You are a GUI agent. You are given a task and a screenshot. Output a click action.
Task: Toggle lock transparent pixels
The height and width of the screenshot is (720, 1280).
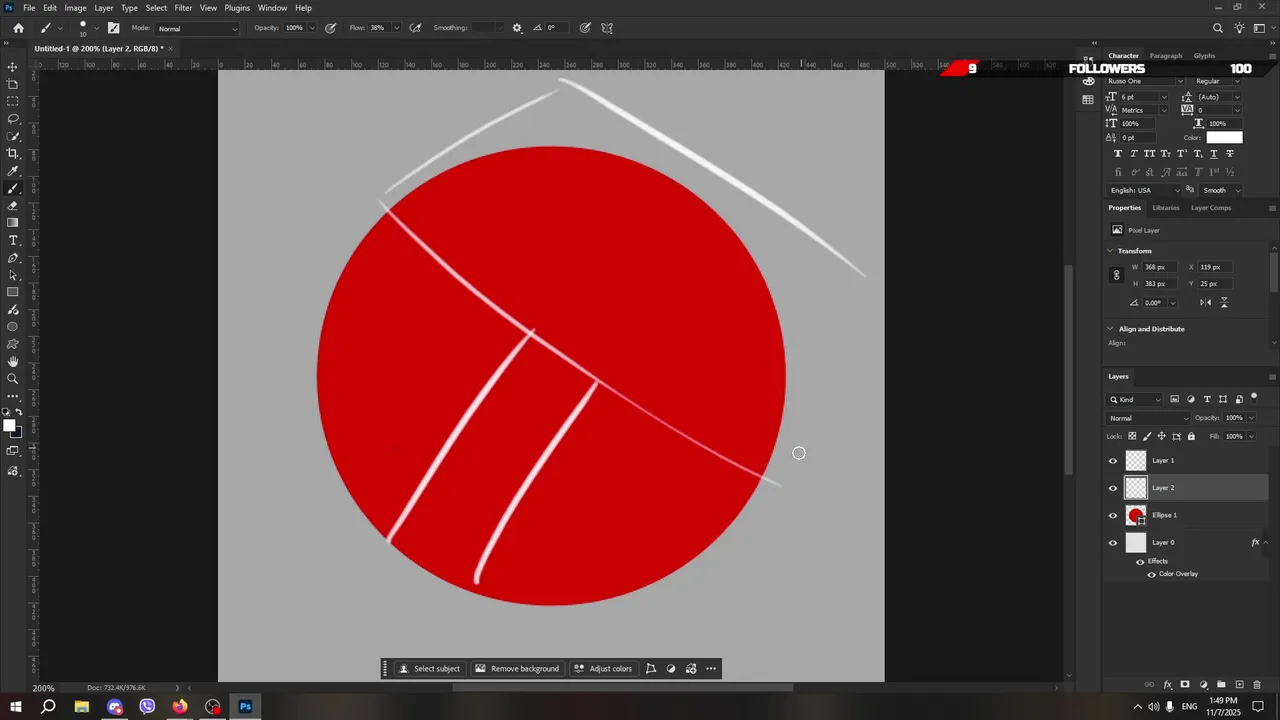[x=1132, y=436]
